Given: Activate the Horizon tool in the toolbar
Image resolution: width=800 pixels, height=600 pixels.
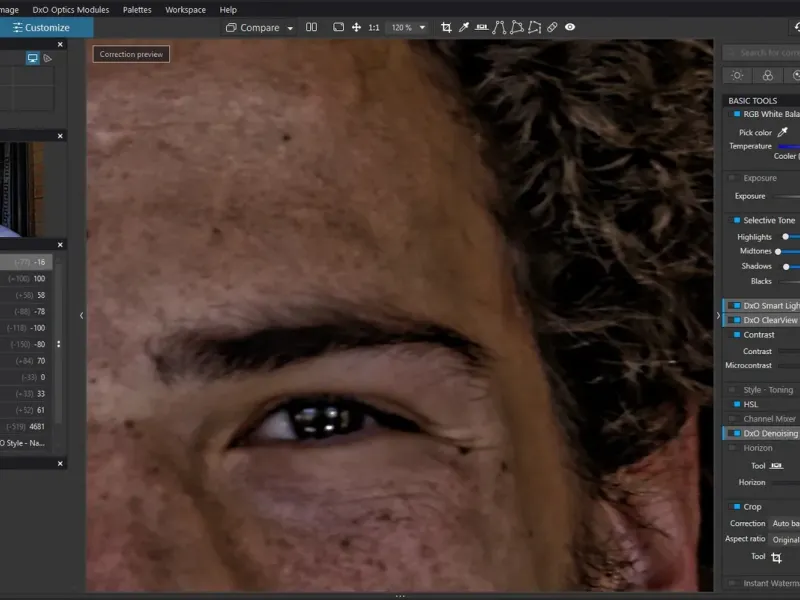Looking at the screenshot, I should 481,28.
